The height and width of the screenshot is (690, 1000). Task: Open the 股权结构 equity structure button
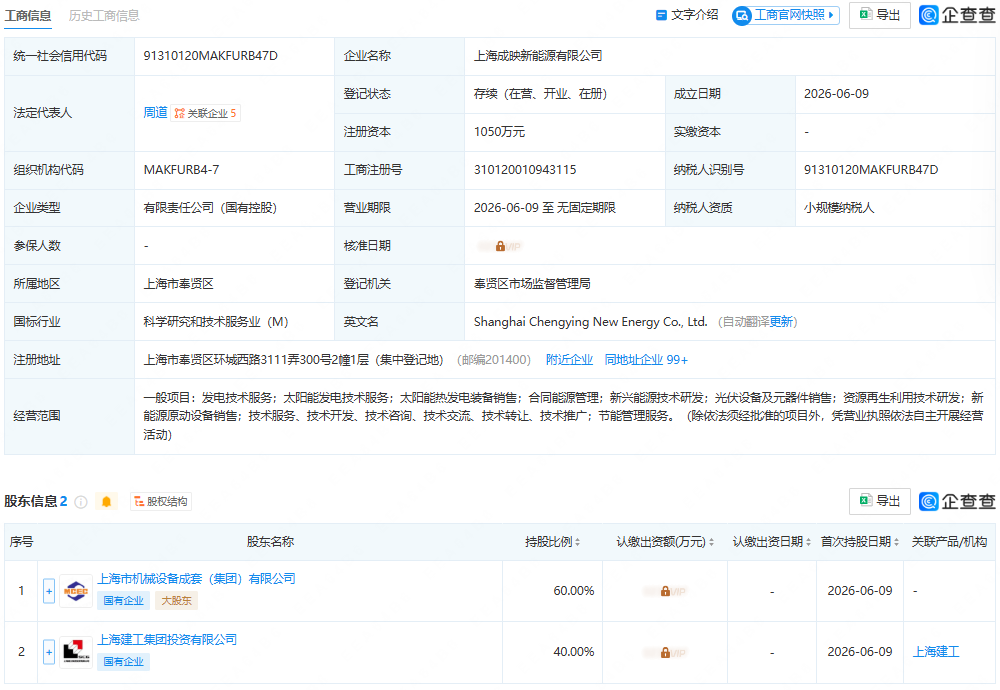click(x=161, y=502)
